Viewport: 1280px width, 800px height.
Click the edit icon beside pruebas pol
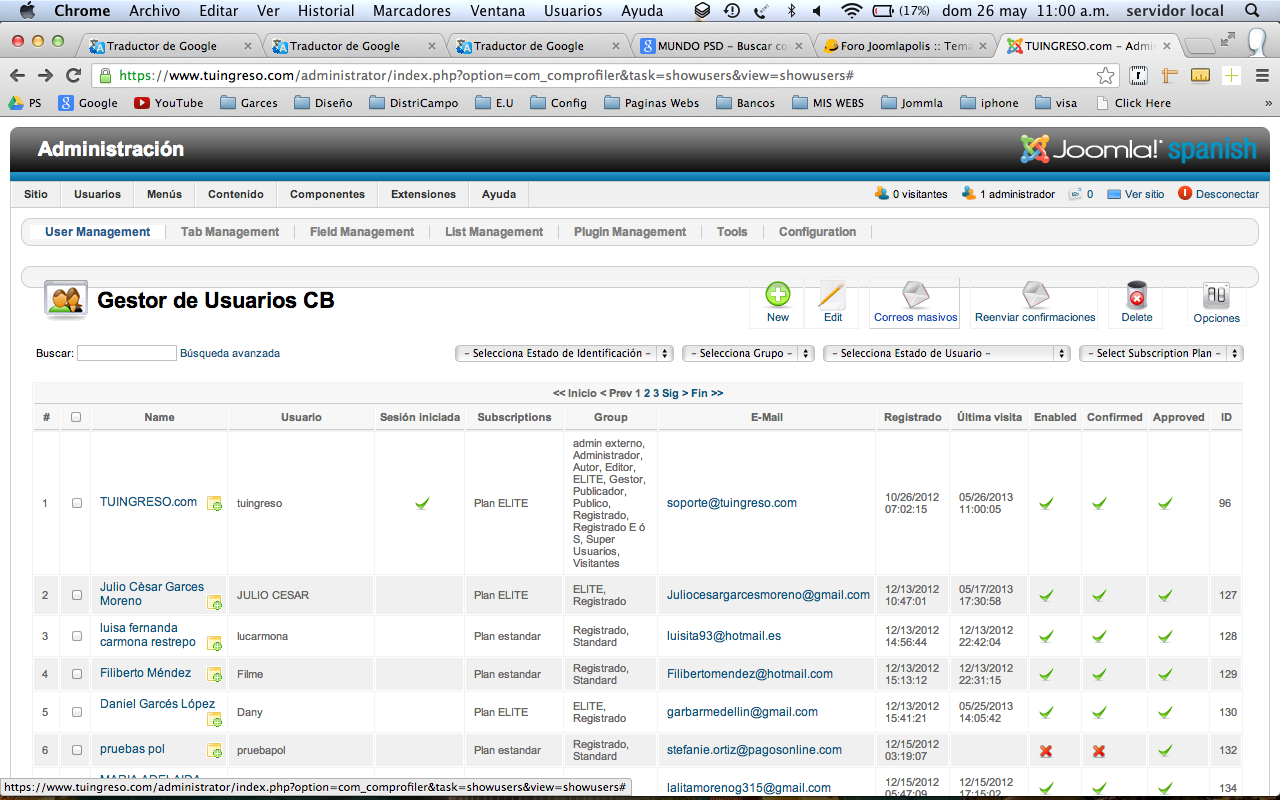pos(214,751)
